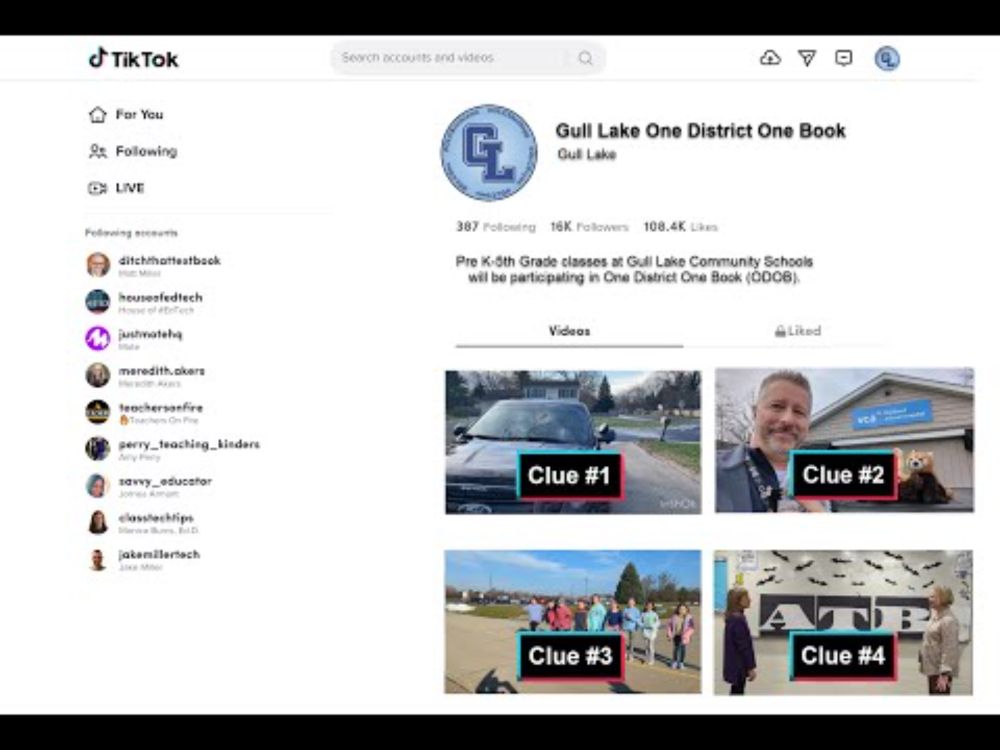
Task: Click meredith.akers avatar
Action: pyautogui.click(x=98, y=375)
